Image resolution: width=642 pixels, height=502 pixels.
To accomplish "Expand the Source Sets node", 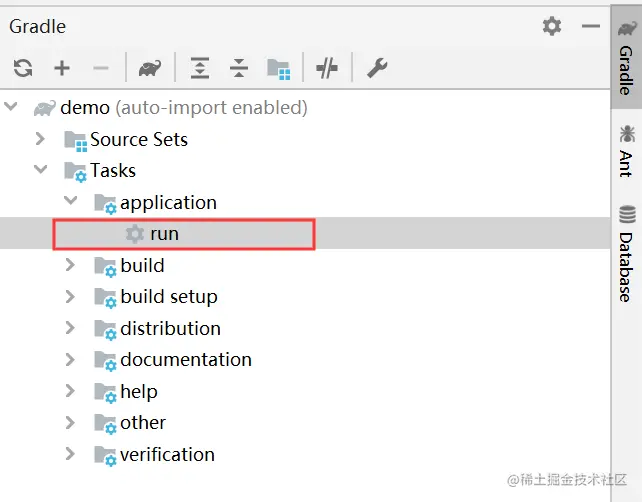I will [x=40, y=139].
